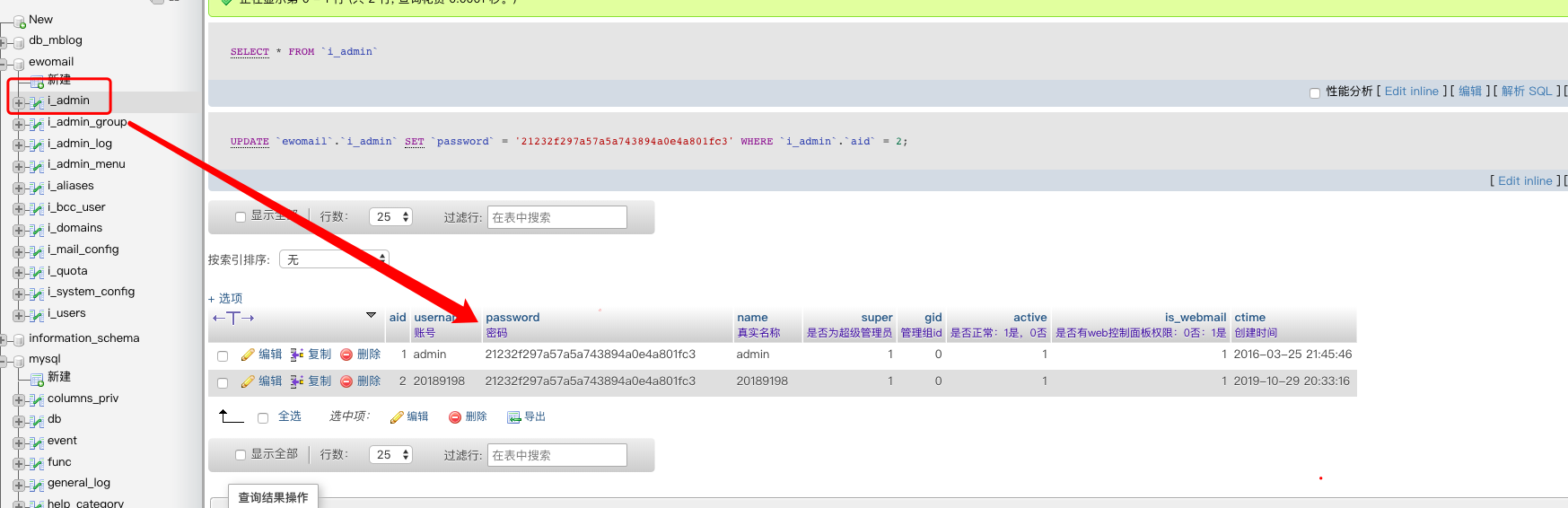
Task: Click table icon next to i_admin_log
Action: click(x=37, y=145)
